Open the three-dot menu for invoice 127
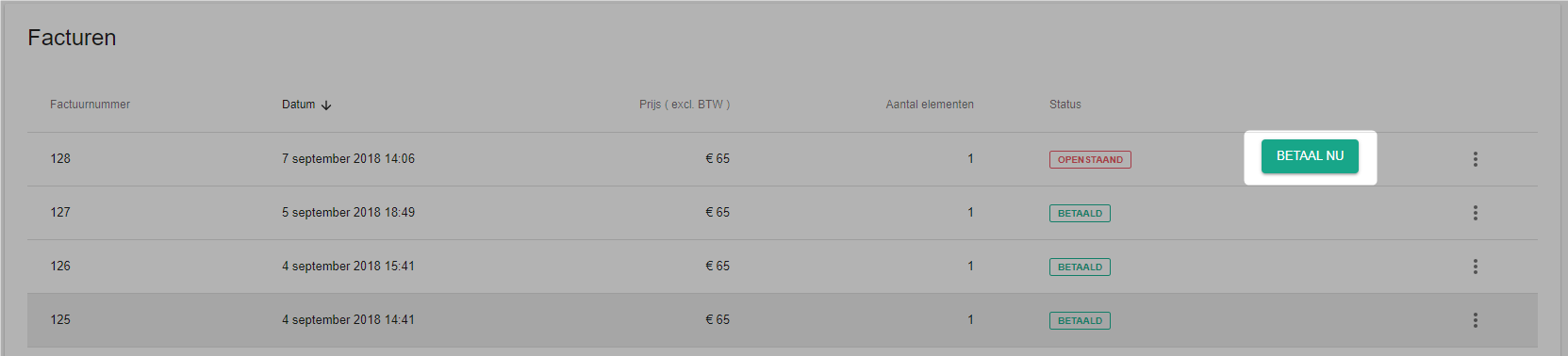1568x356 pixels. 1475,213
